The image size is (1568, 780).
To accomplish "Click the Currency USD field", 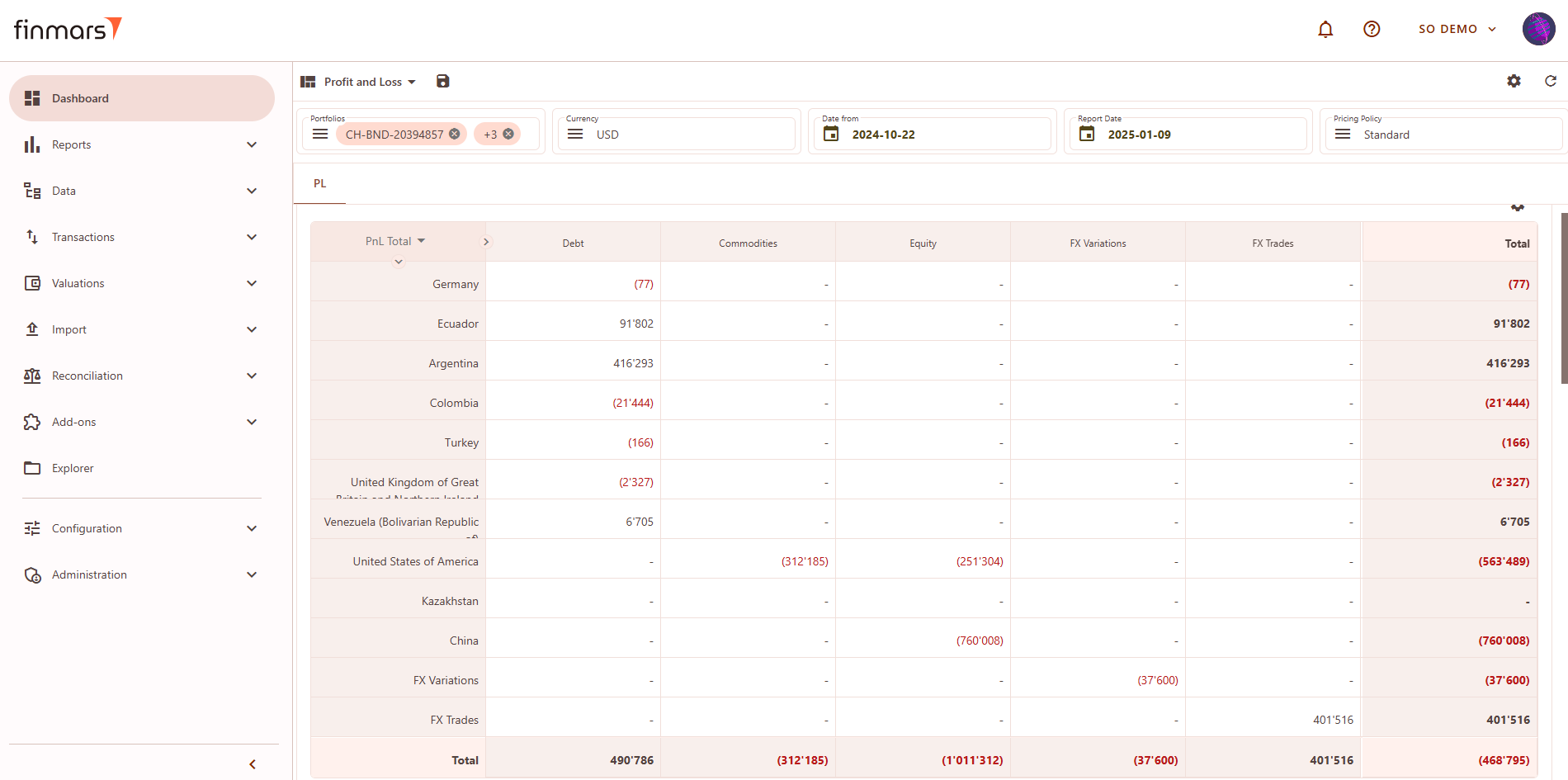I will [x=677, y=134].
